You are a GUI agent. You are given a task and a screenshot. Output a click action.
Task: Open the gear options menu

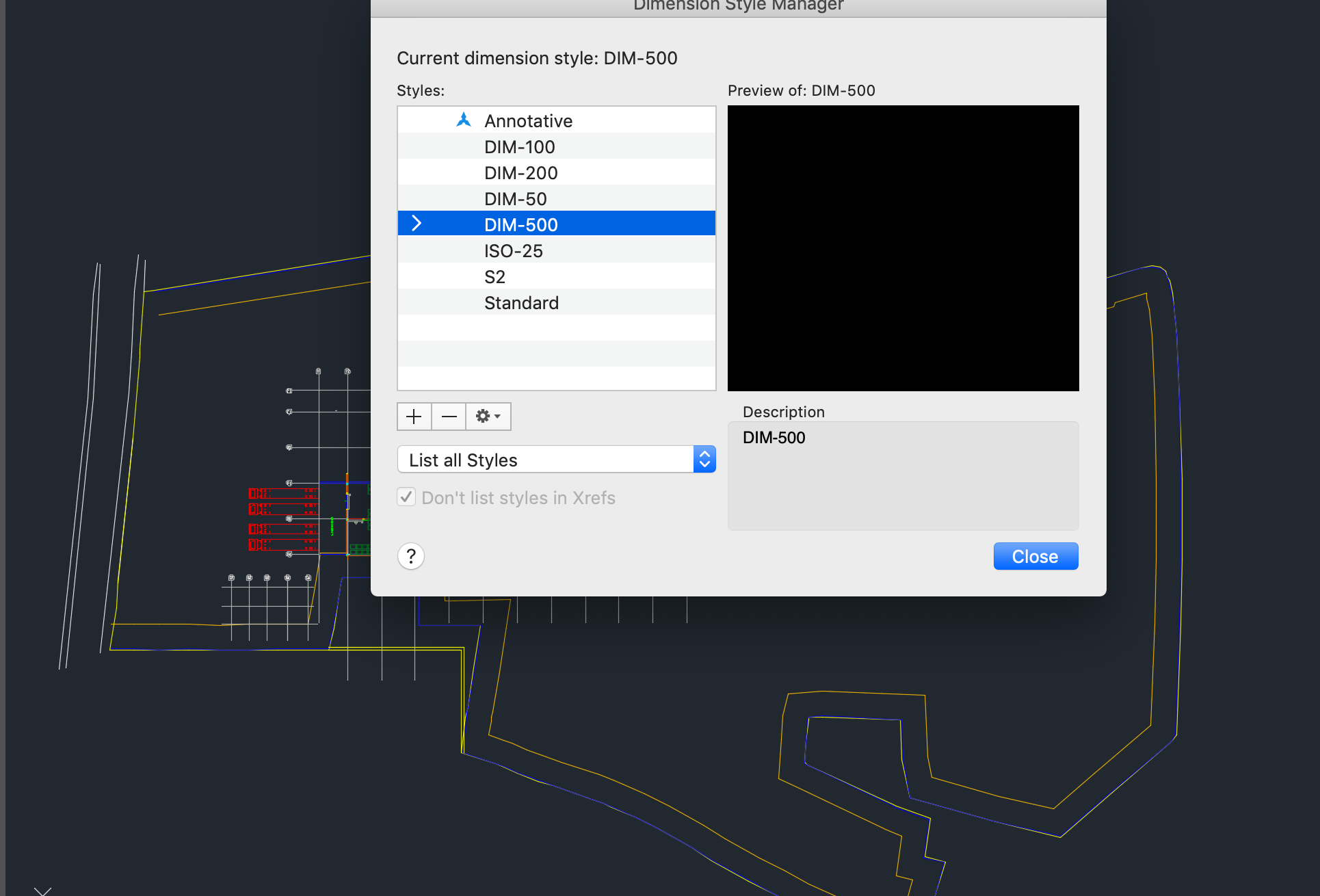pyautogui.click(x=488, y=417)
